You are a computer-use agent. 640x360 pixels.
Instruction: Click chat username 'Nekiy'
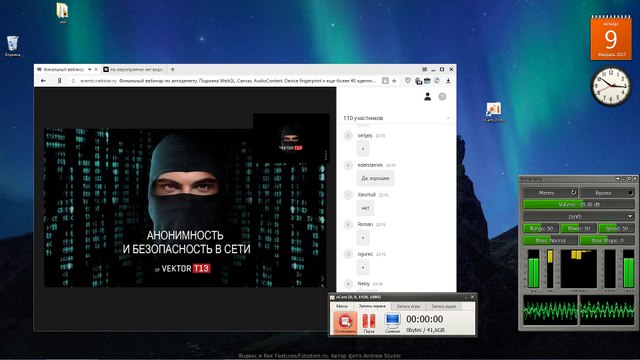tap(364, 283)
